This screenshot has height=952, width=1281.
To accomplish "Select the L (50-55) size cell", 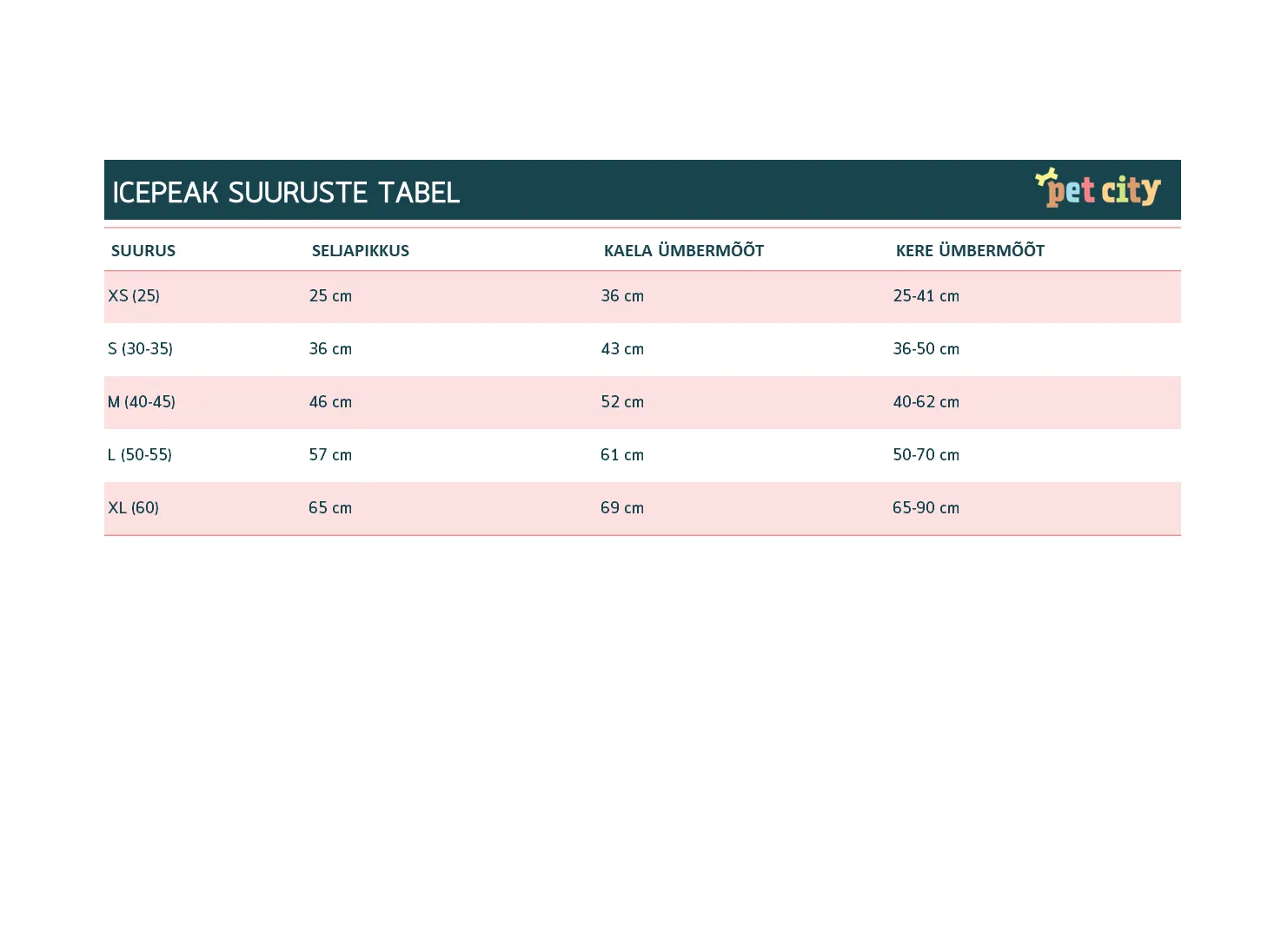I will click(140, 454).
